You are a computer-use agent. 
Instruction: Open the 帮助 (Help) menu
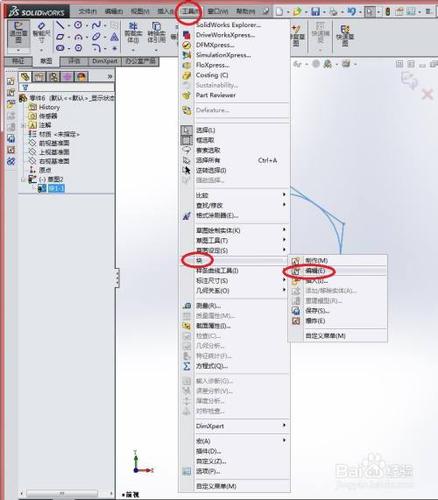(x=245, y=11)
